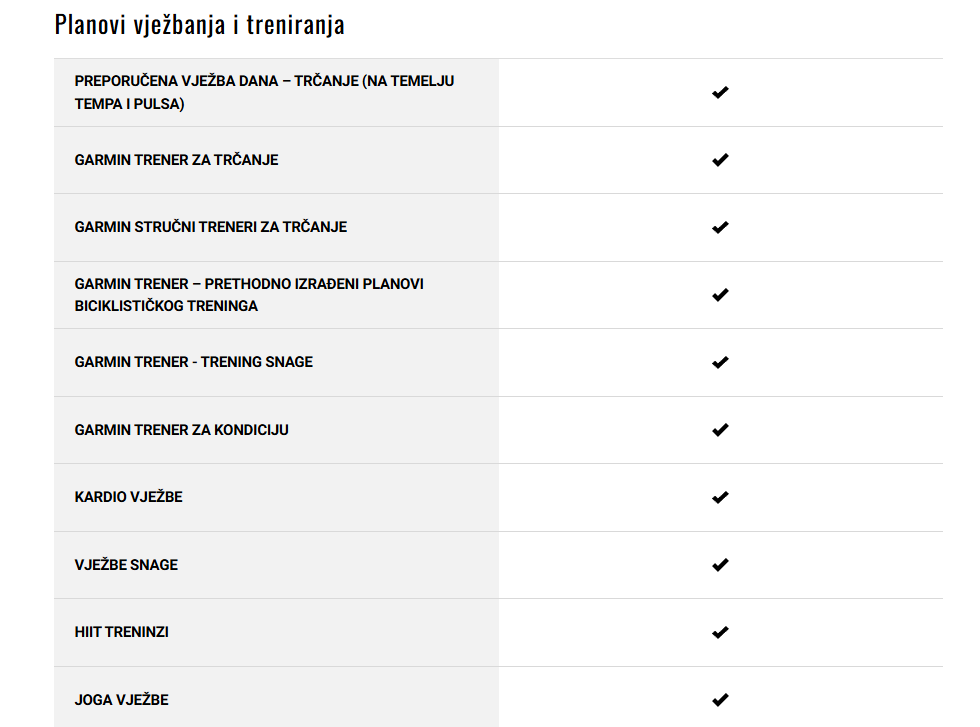Select the Preporučena vježba dana – trčanje label

click(x=264, y=93)
